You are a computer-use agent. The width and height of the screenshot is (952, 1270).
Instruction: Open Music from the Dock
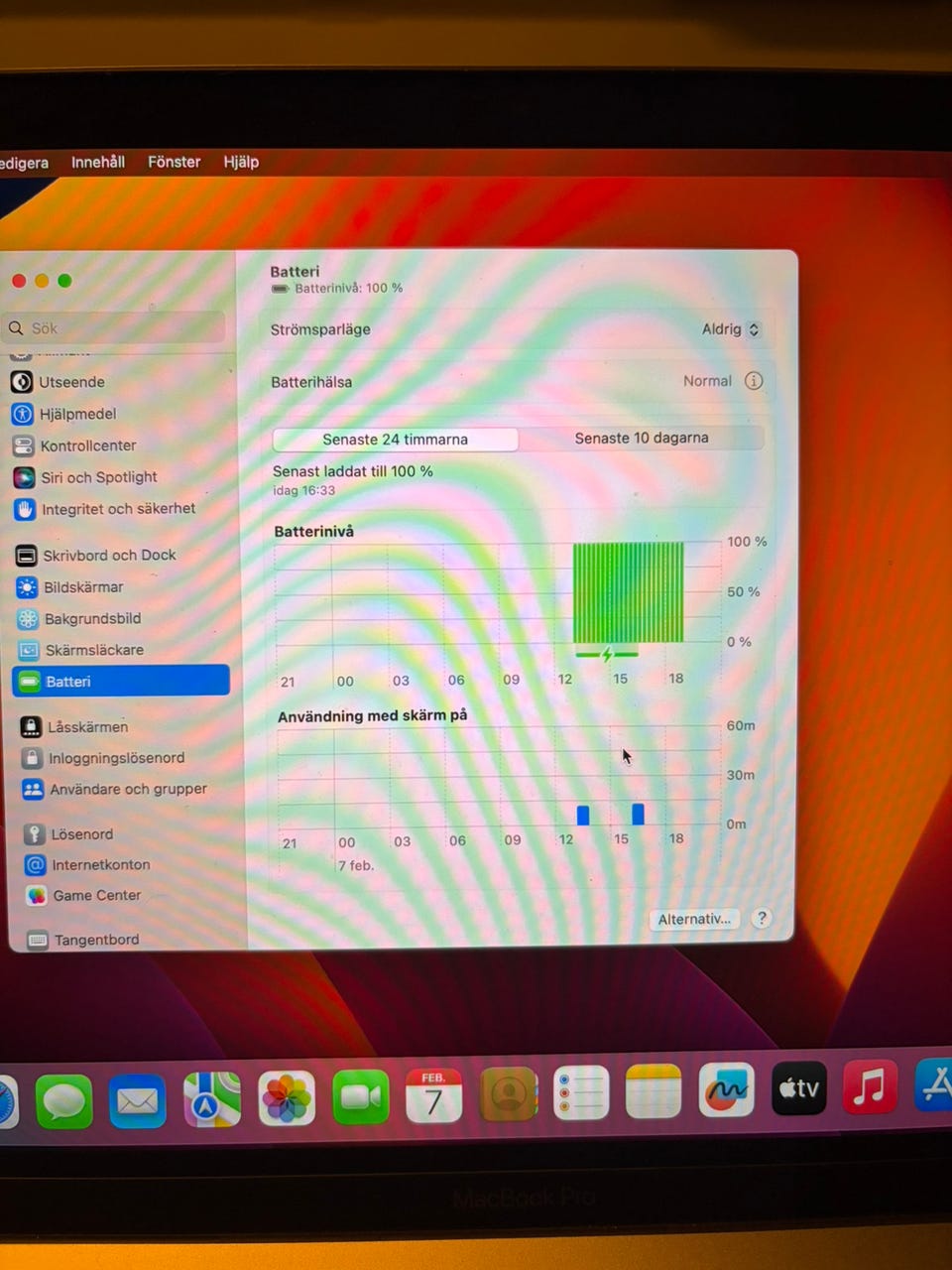coord(870,1086)
